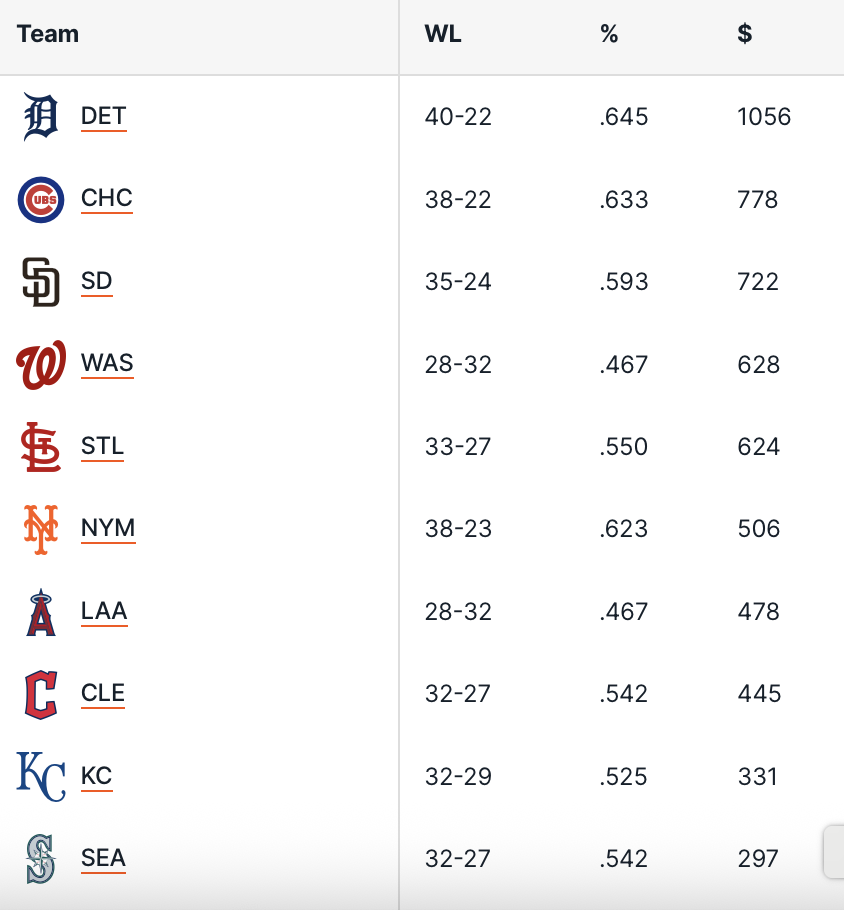Click the Cleveland Guardians logo
The image size is (844, 910).
point(41,694)
